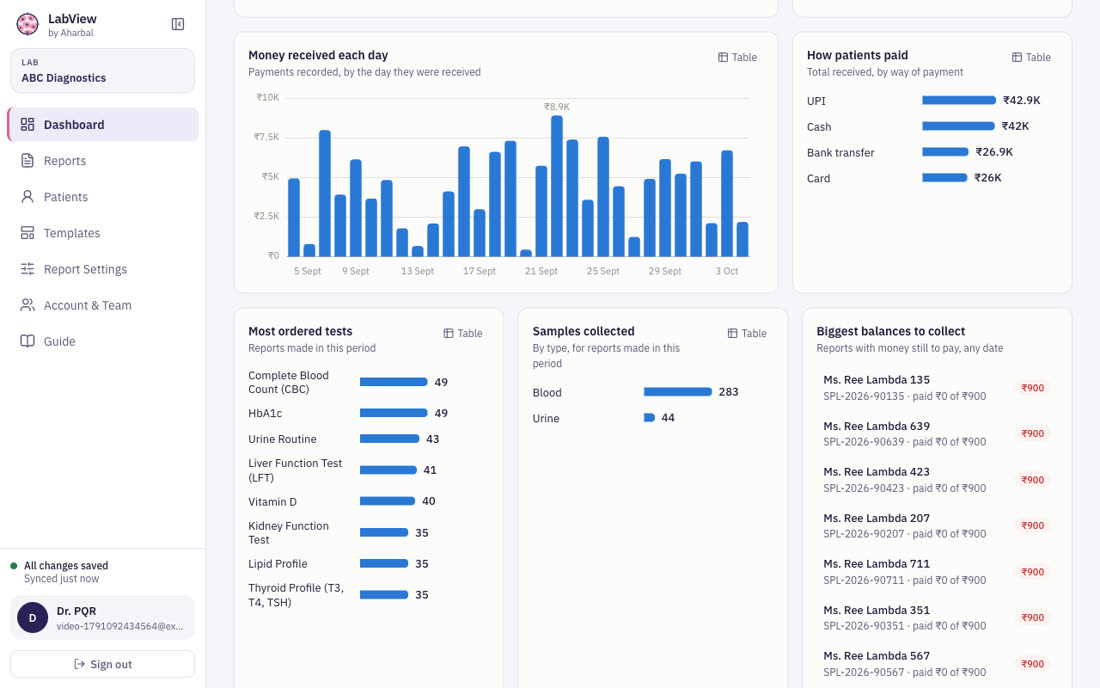Click the 'All changes saved' status text
The height and width of the screenshot is (688, 1100).
pyautogui.click(x=66, y=566)
